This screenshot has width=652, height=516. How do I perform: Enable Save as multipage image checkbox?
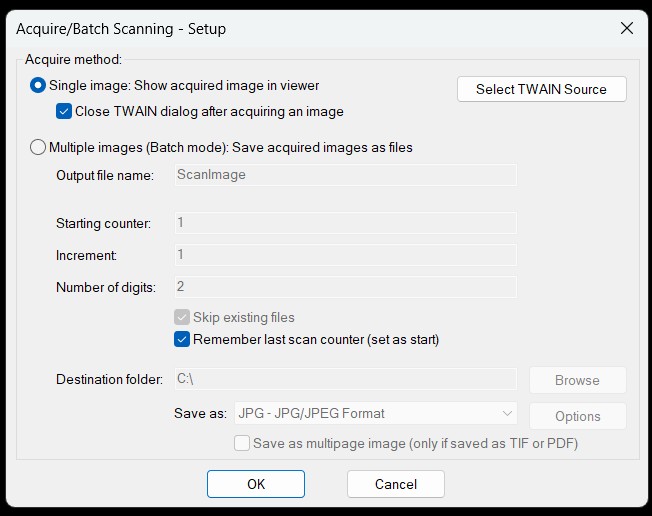point(241,443)
